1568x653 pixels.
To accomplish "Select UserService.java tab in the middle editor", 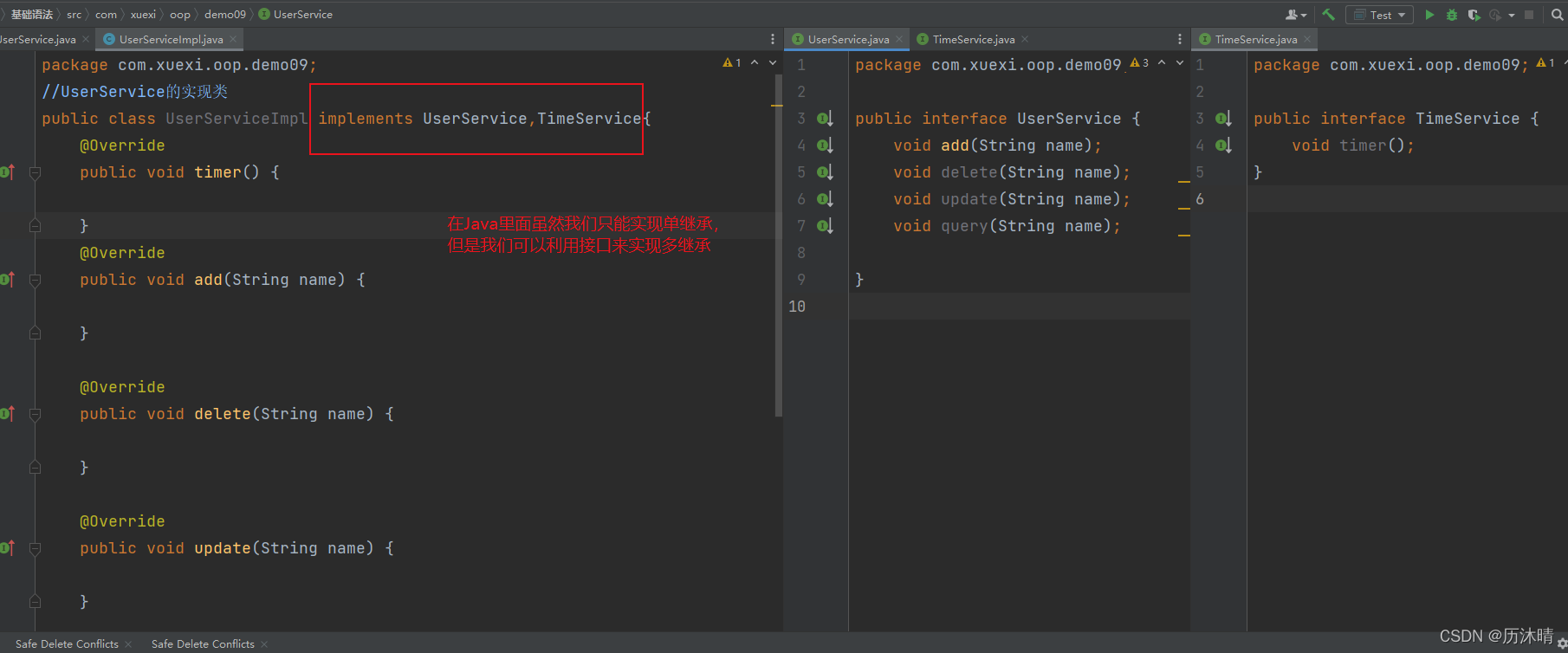I will pyautogui.click(x=848, y=39).
